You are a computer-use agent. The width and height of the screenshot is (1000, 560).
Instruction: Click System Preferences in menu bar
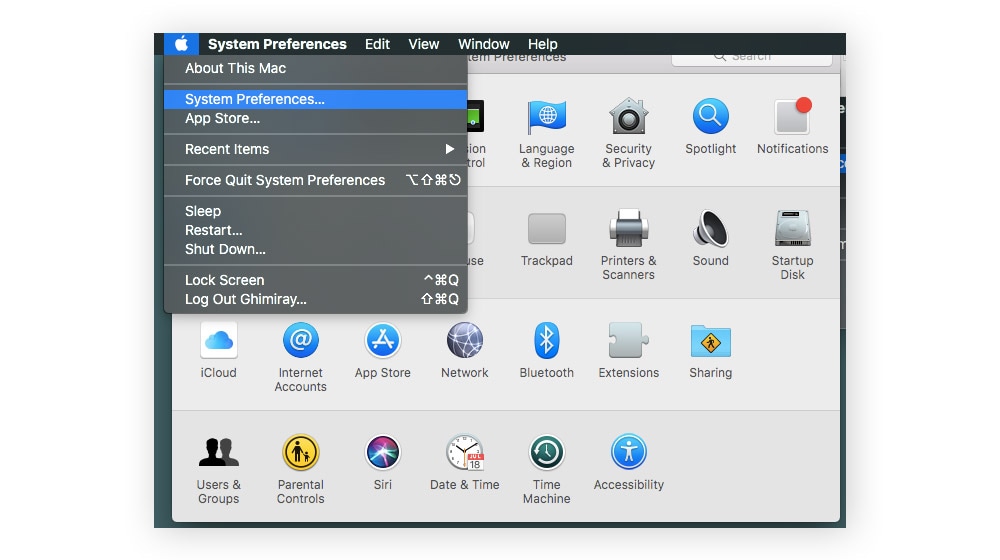277,44
